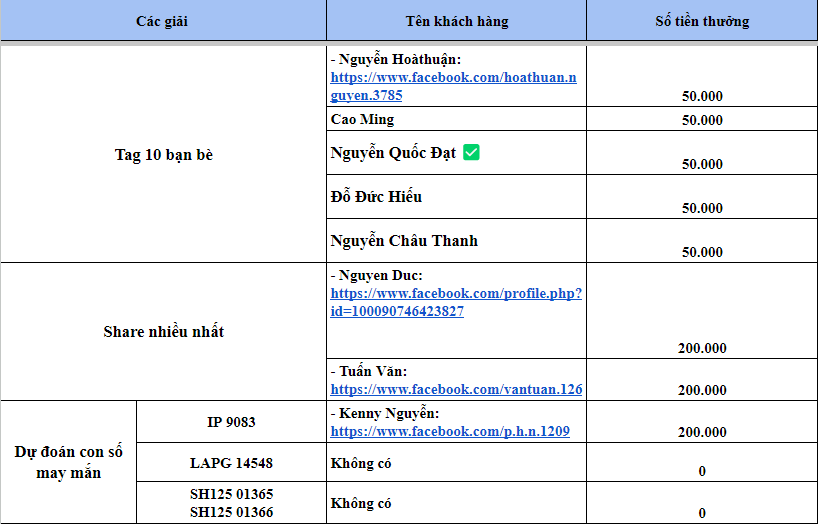Select the 'Các giải' column header
Viewport: 818px width, 524px height.
click(162, 21)
